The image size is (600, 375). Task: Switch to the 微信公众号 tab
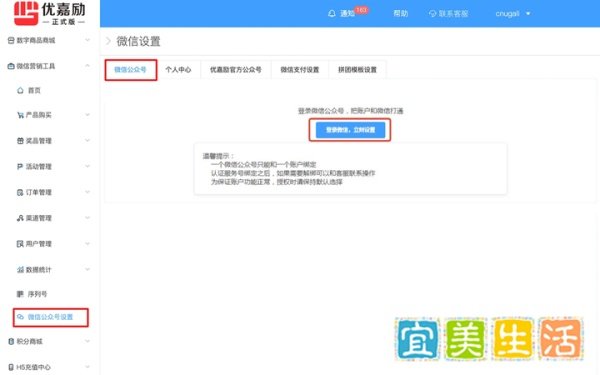(x=130, y=70)
